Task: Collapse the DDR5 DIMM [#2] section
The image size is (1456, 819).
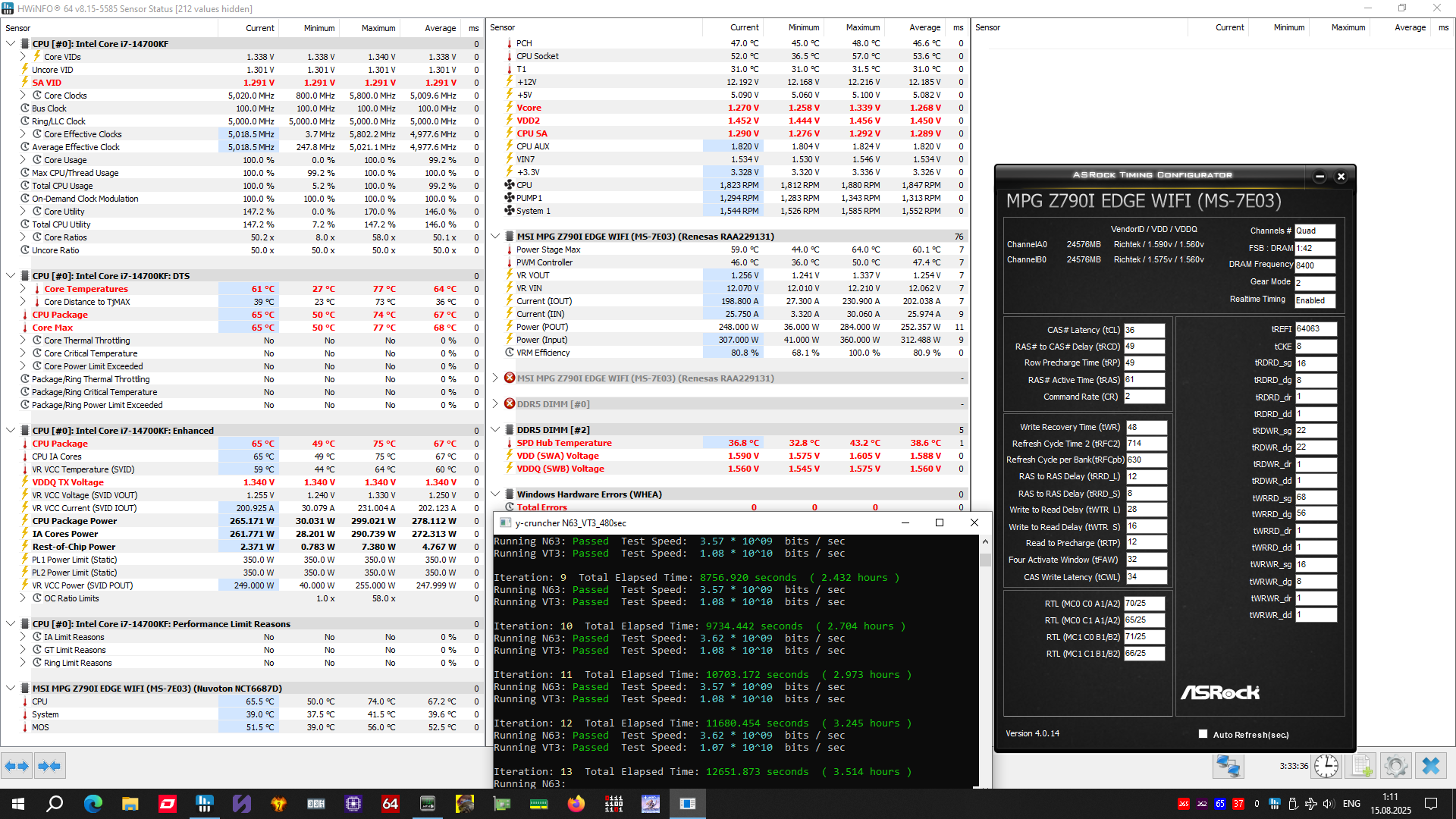Action: [x=495, y=430]
